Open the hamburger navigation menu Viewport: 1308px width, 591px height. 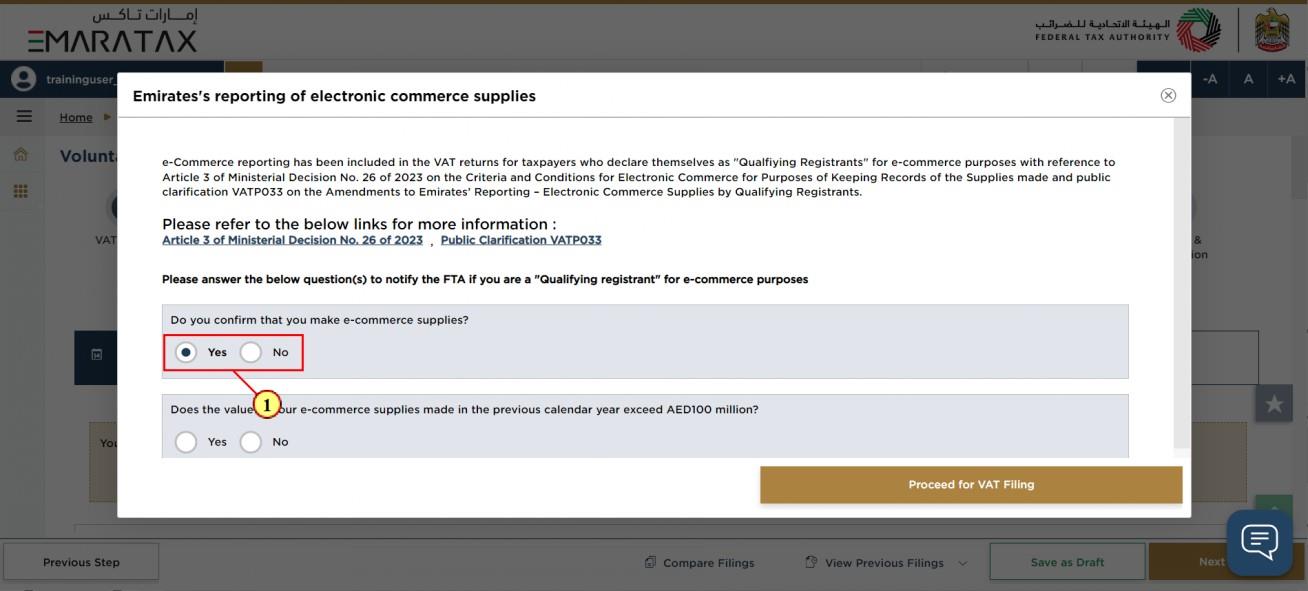point(24,117)
